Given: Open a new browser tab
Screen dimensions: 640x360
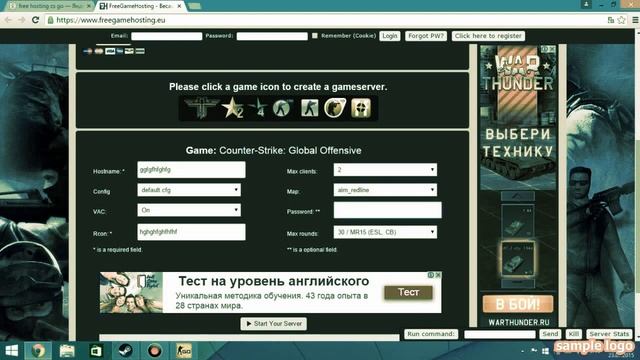Looking at the screenshot, I should coord(194,6).
